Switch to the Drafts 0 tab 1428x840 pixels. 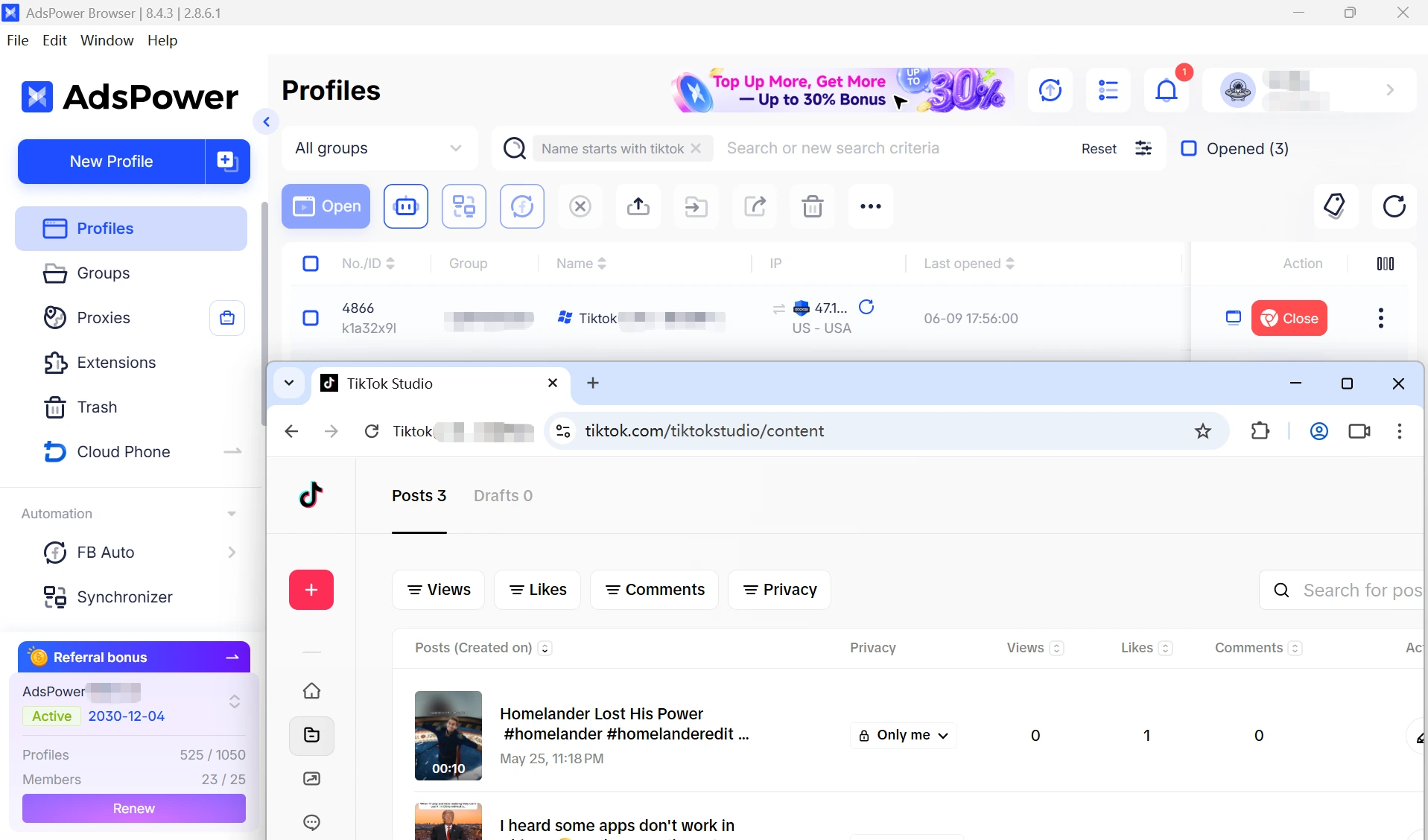[x=504, y=496]
